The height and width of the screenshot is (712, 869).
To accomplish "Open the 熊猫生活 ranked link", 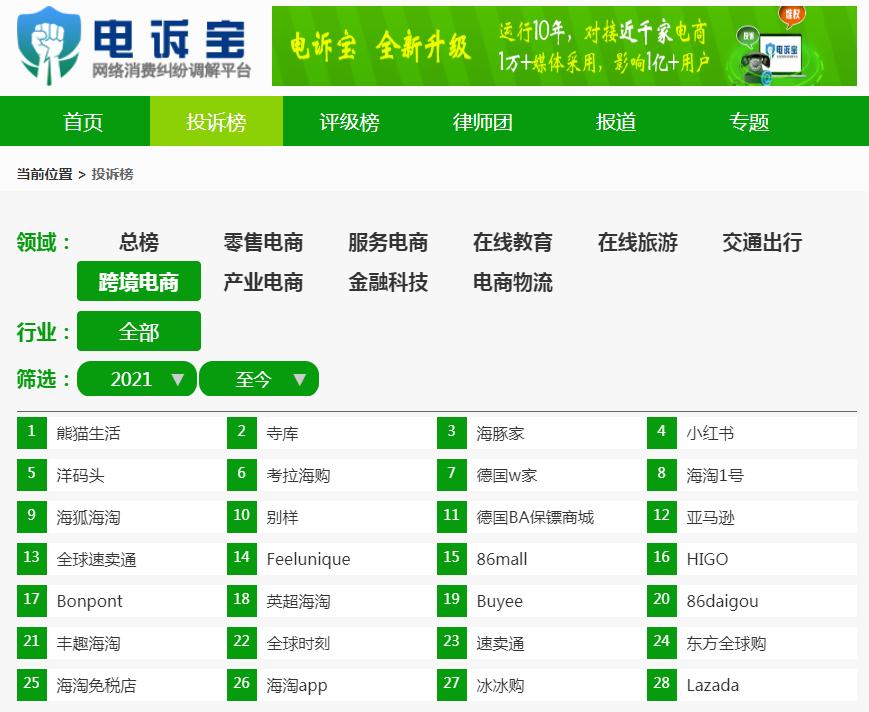I will (90, 432).
